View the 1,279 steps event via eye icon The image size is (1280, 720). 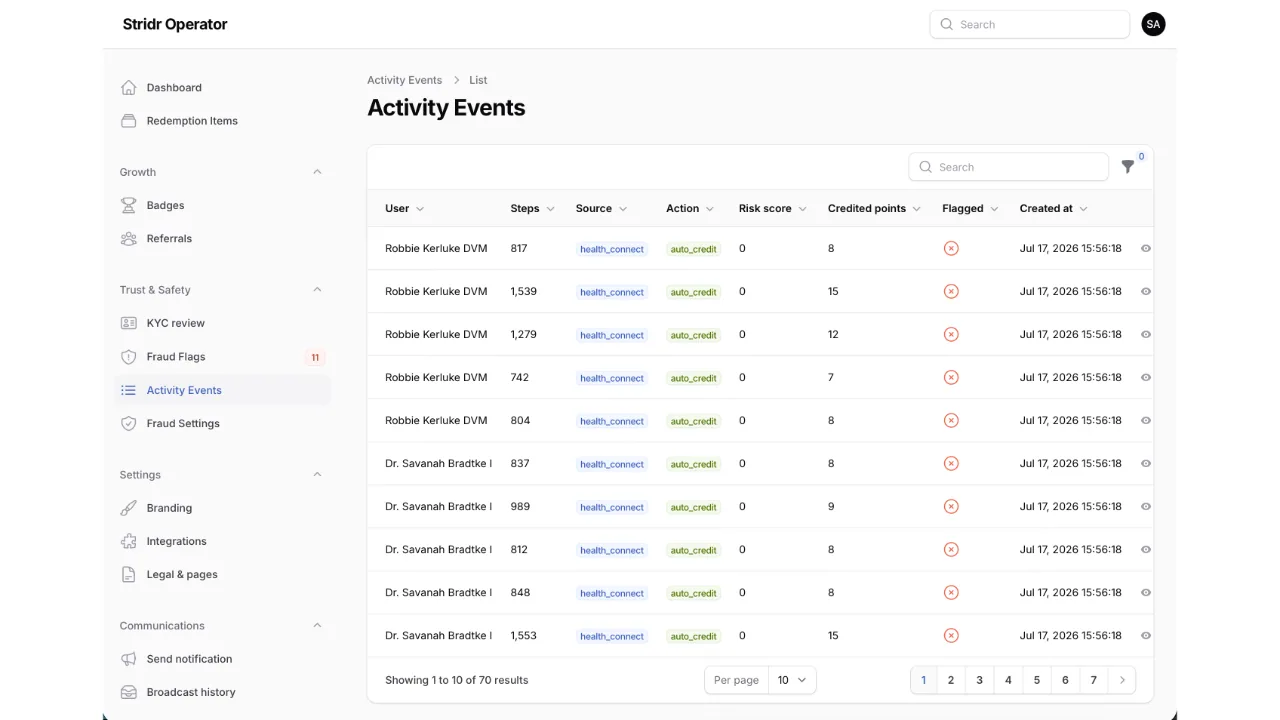click(x=1146, y=334)
